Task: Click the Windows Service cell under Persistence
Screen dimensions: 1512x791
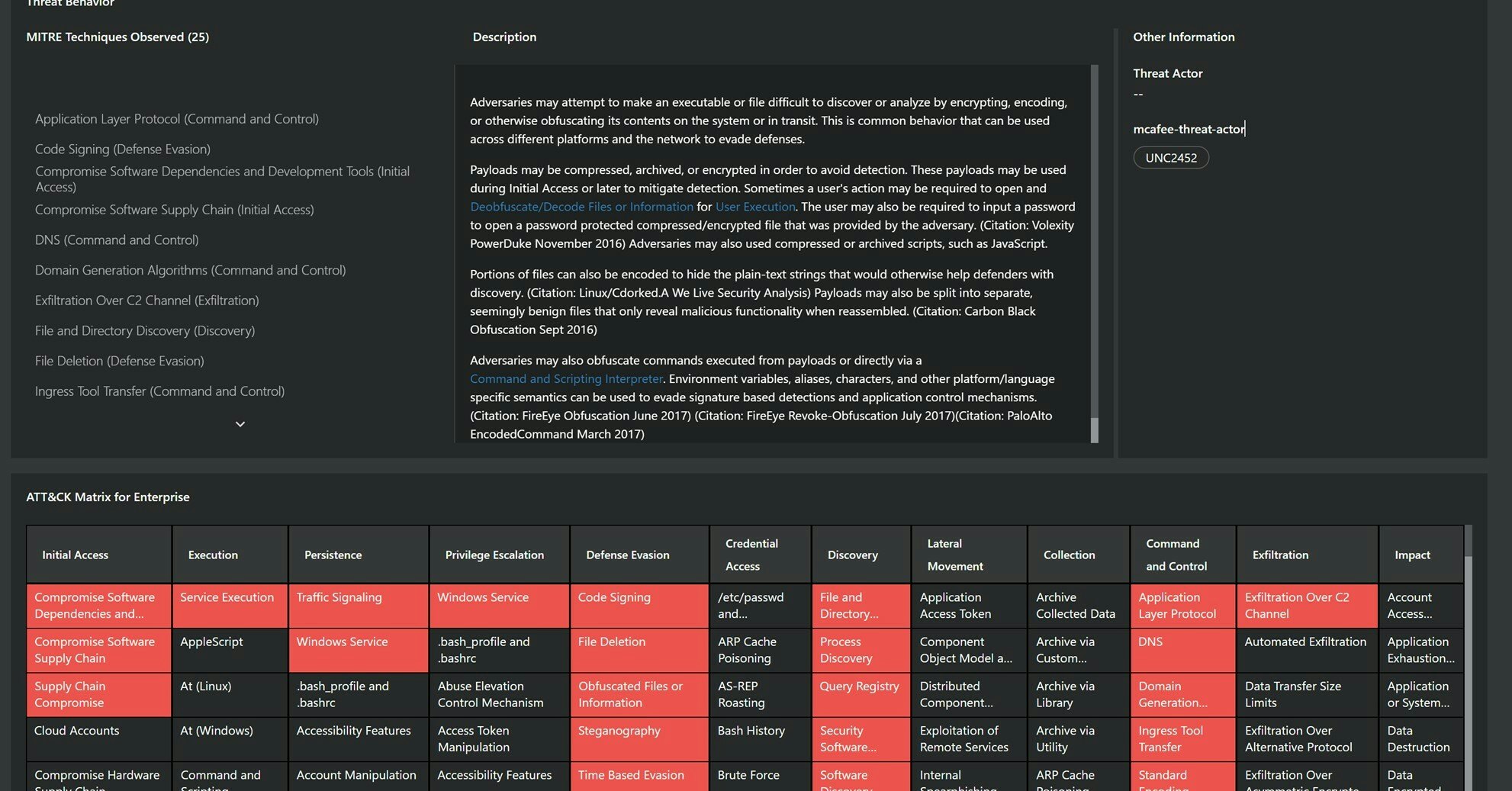Action: [x=359, y=650]
